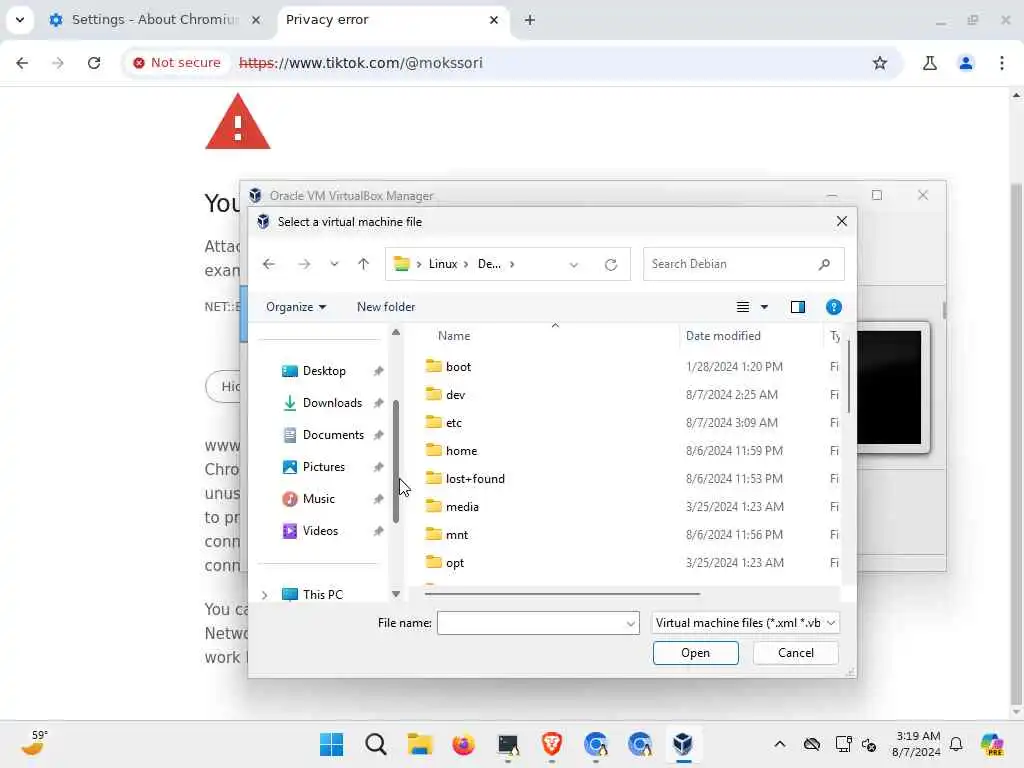Reload the TikTok page

[x=94, y=63]
